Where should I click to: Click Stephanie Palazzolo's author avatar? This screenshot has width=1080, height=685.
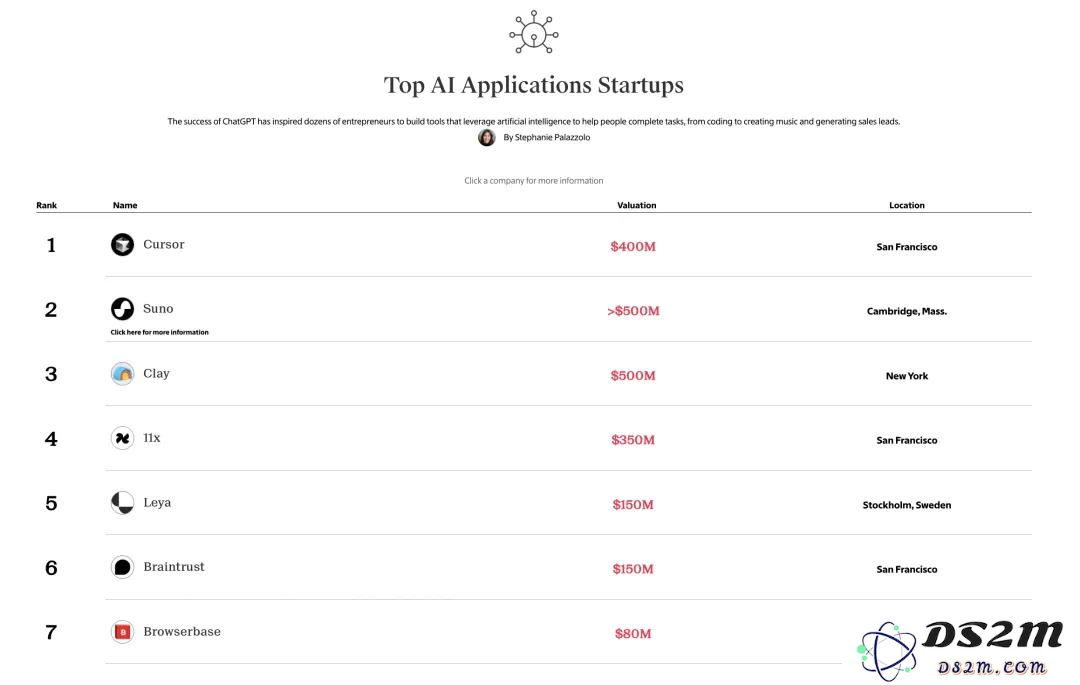click(x=487, y=138)
